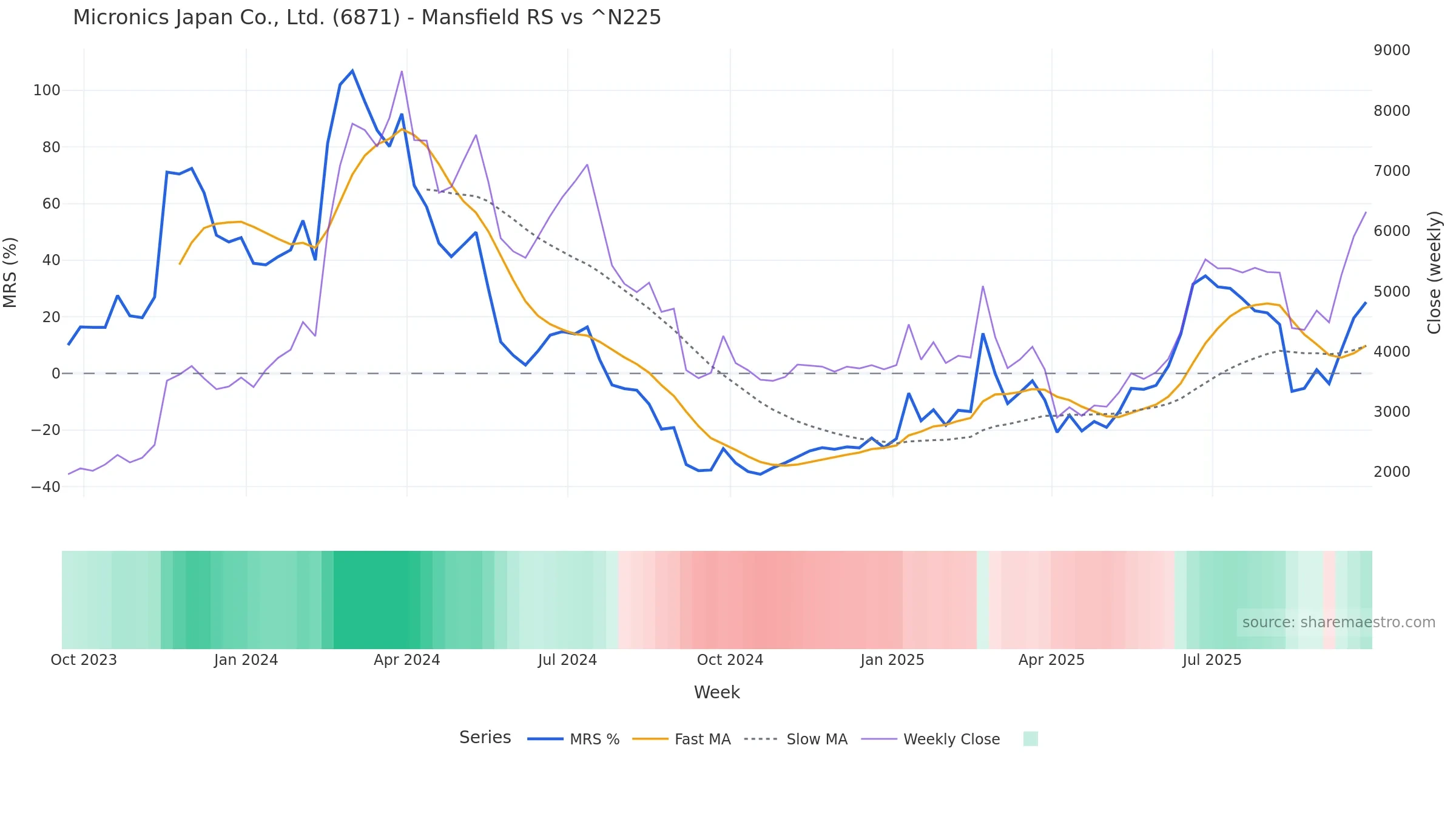Toggle the MRS % legend entry
This screenshot has height=819, width=1456.
[x=573, y=739]
